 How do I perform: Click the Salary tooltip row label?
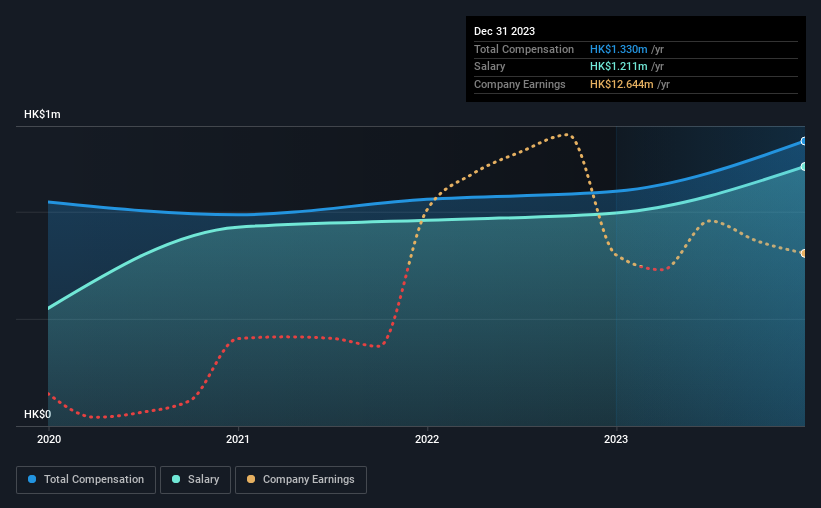click(x=490, y=67)
